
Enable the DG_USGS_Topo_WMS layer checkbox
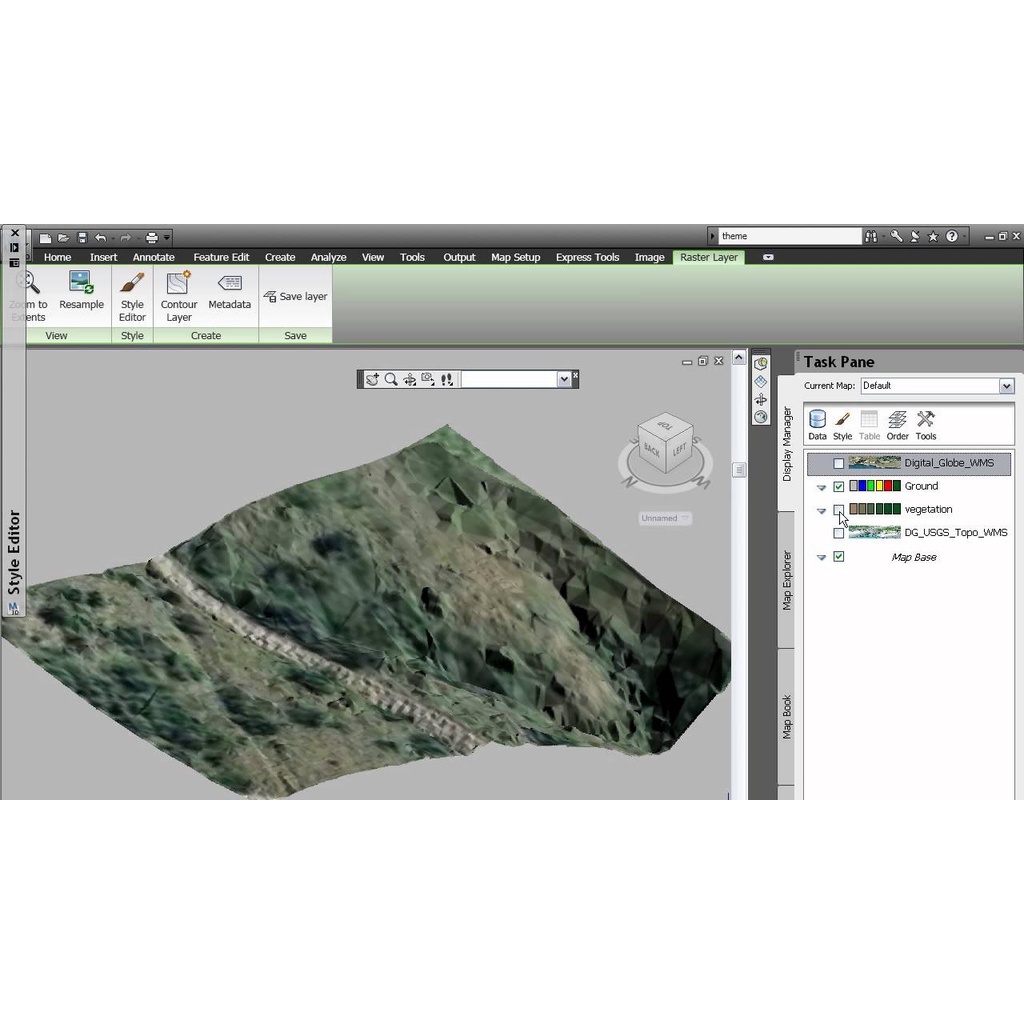(x=839, y=534)
